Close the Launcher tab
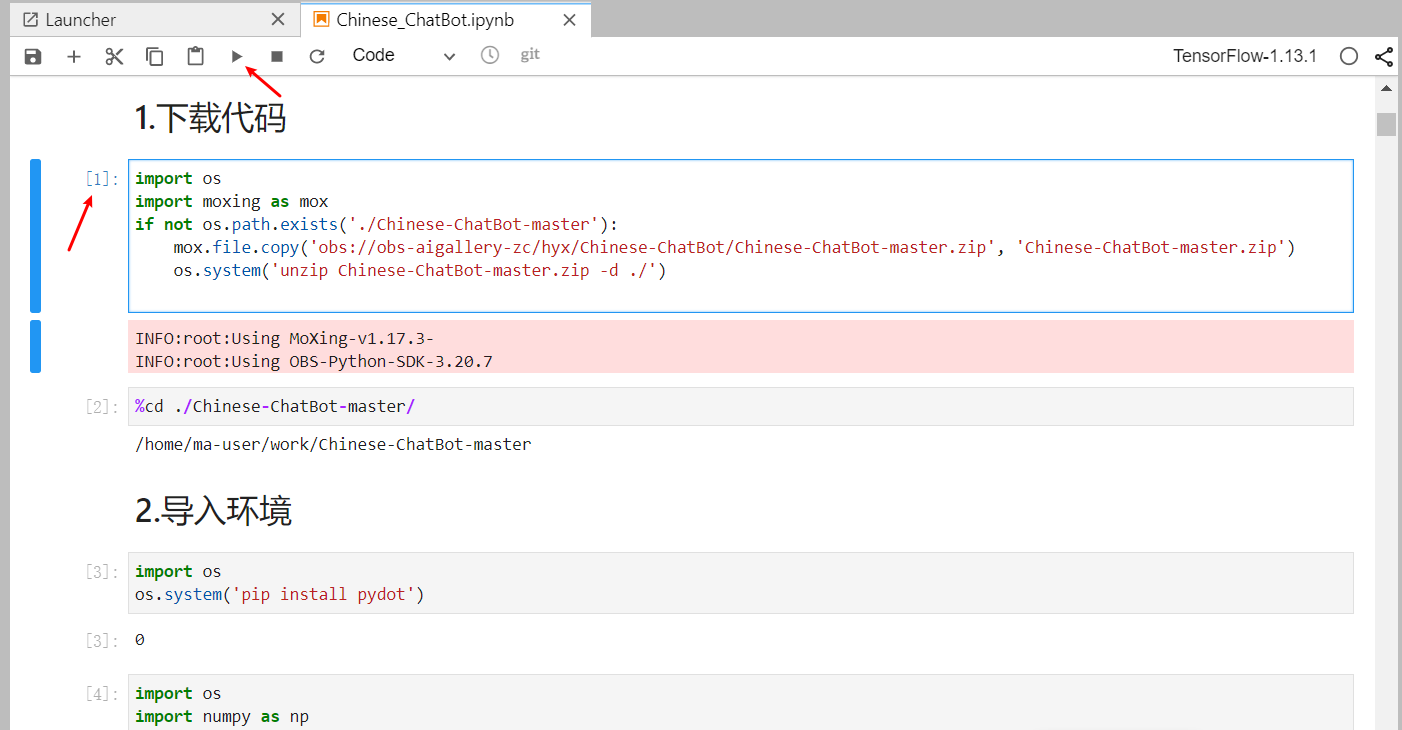The image size is (1402, 730). click(x=278, y=20)
